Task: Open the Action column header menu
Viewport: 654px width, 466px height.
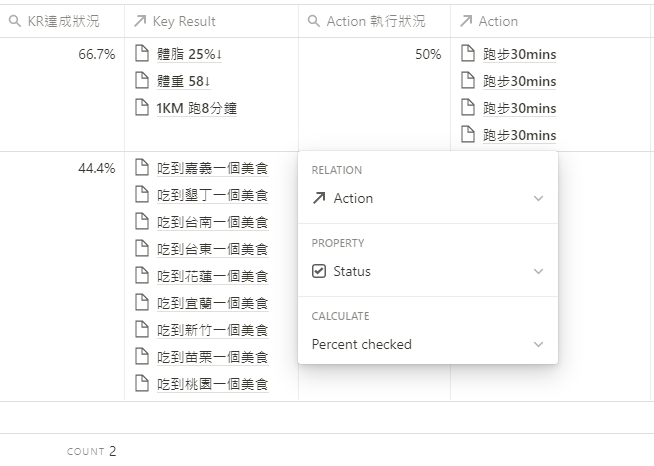Action: coord(551,21)
